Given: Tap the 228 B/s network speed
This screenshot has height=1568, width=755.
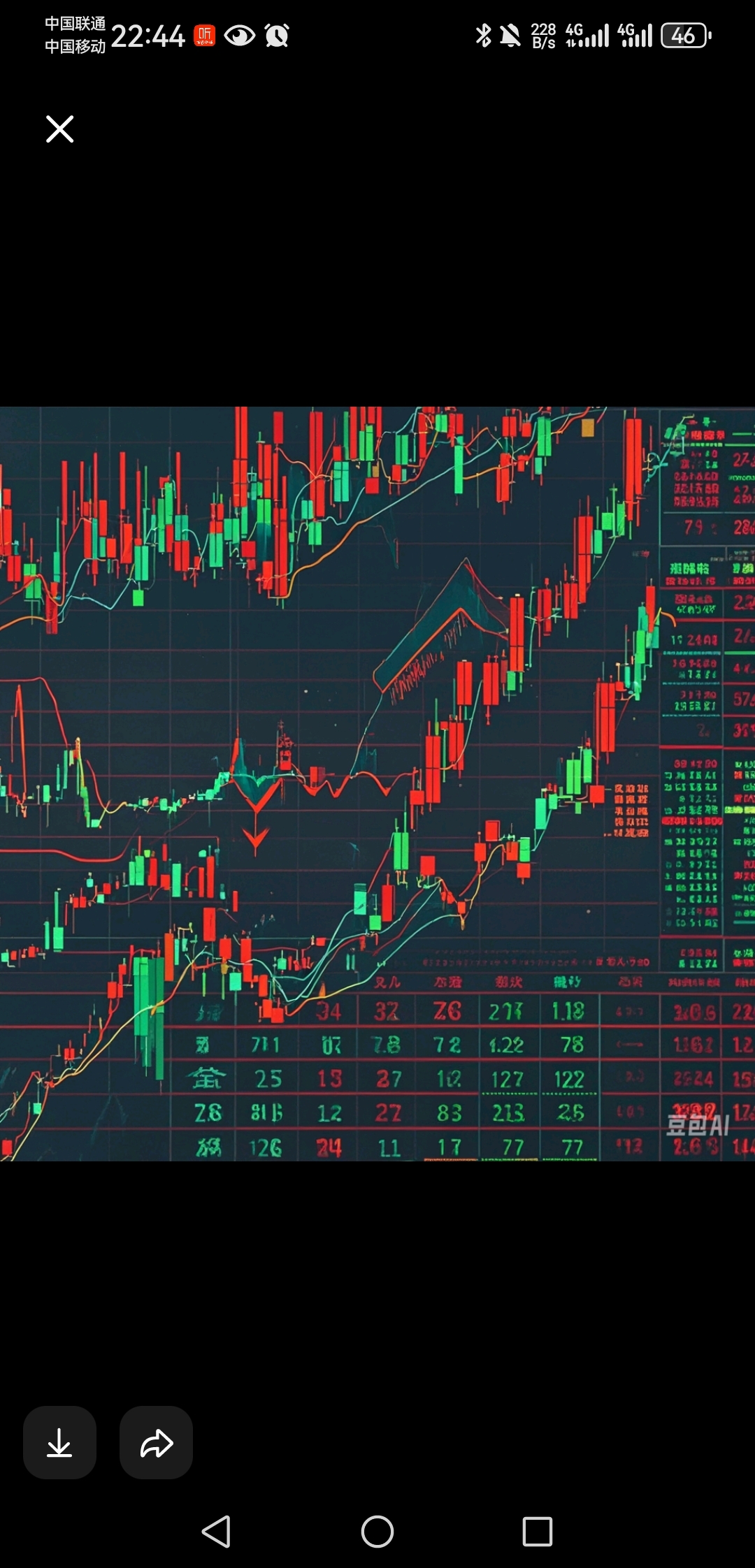Looking at the screenshot, I should [543, 36].
